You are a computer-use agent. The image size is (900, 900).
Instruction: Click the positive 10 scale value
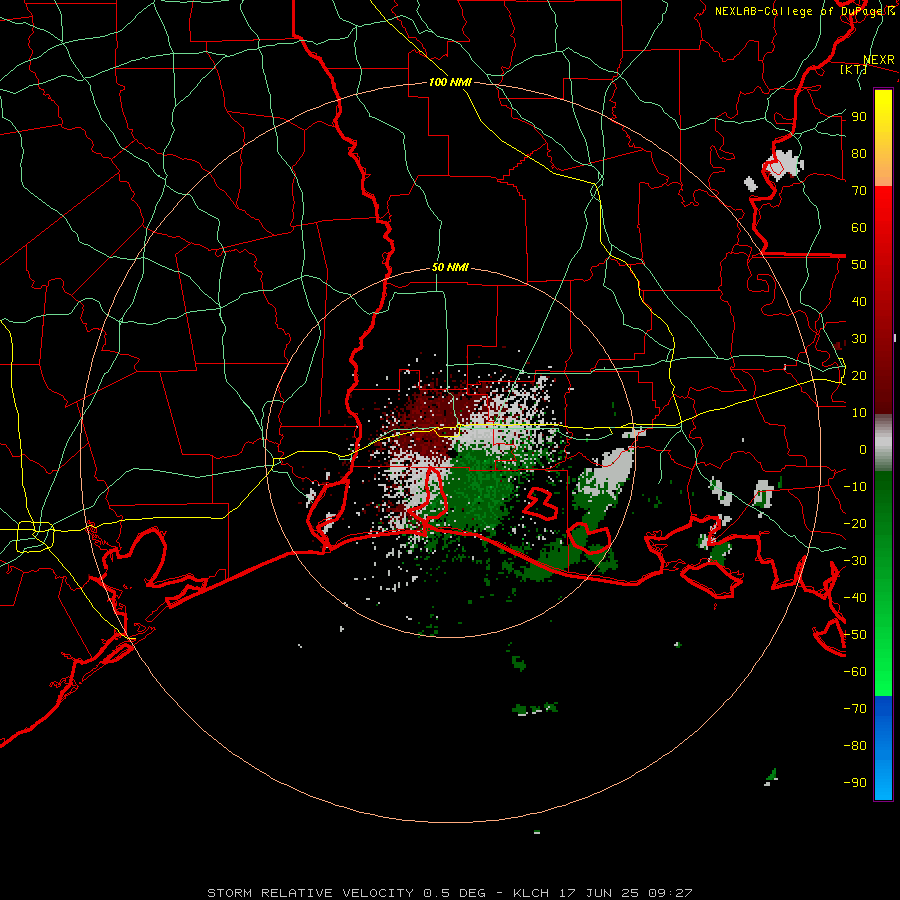coord(859,413)
